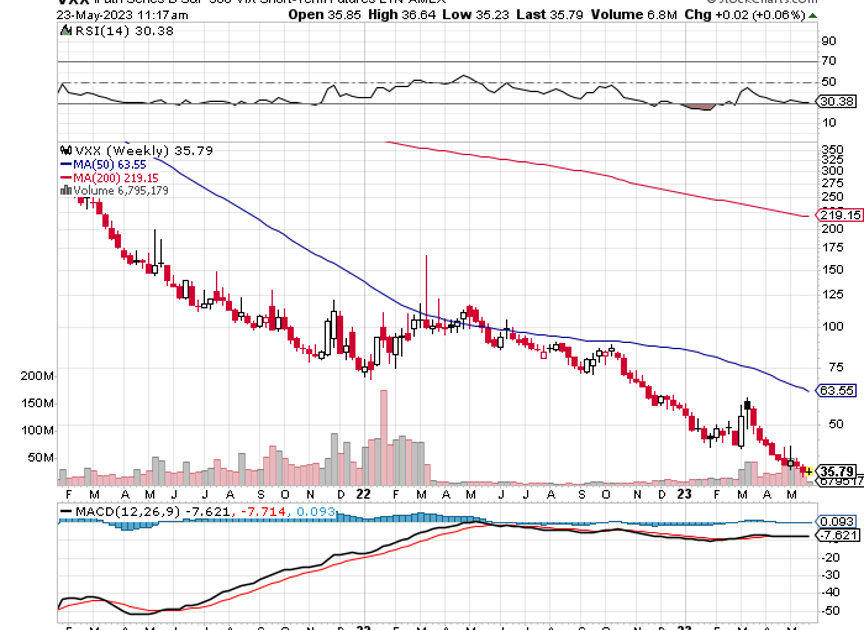864x630 pixels.
Task: Click the red -7.714 signal value
Action: pyautogui.click(x=262, y=511)
